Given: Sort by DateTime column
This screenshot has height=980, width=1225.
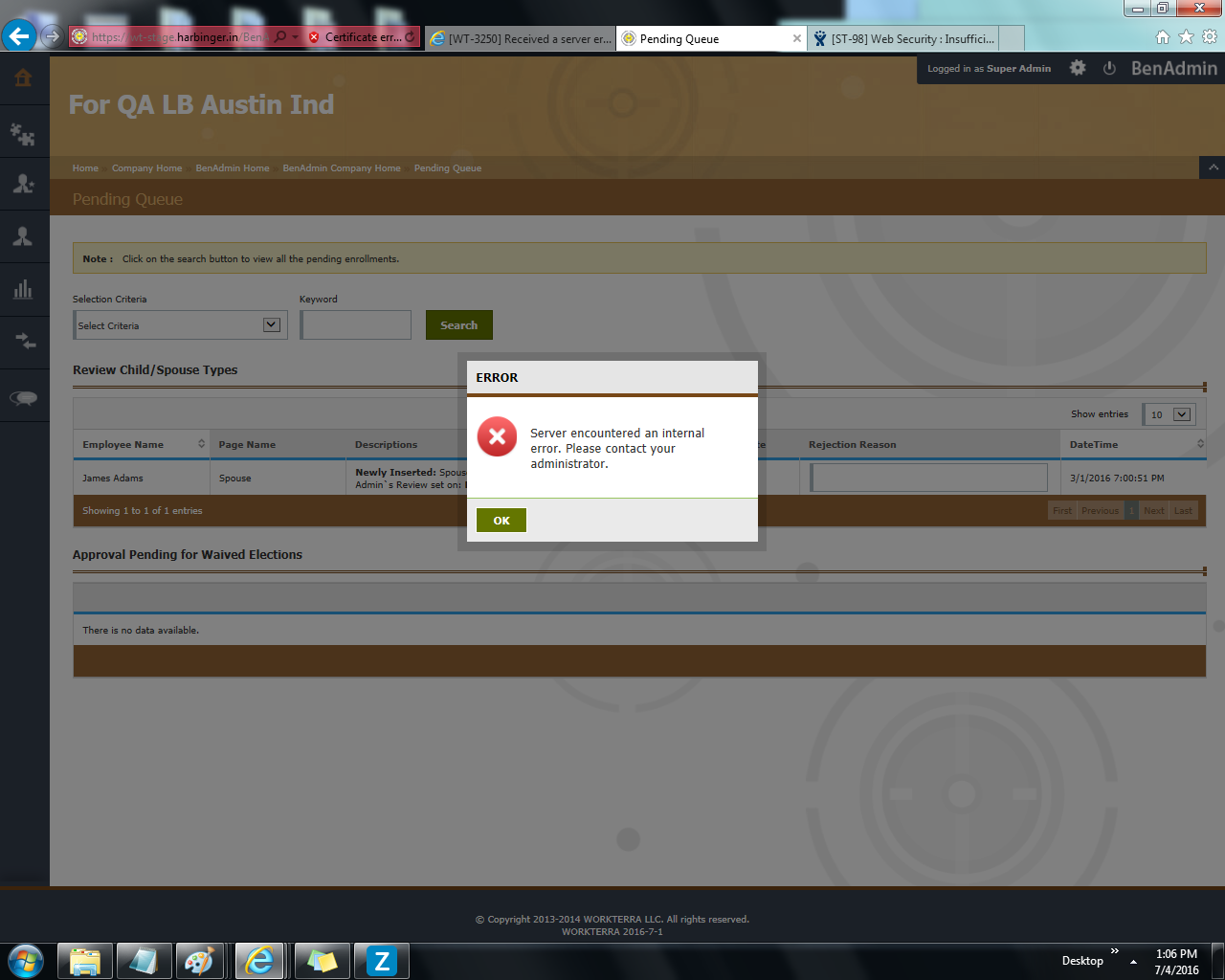Looking at the screenshot, I should point(1133,444).
